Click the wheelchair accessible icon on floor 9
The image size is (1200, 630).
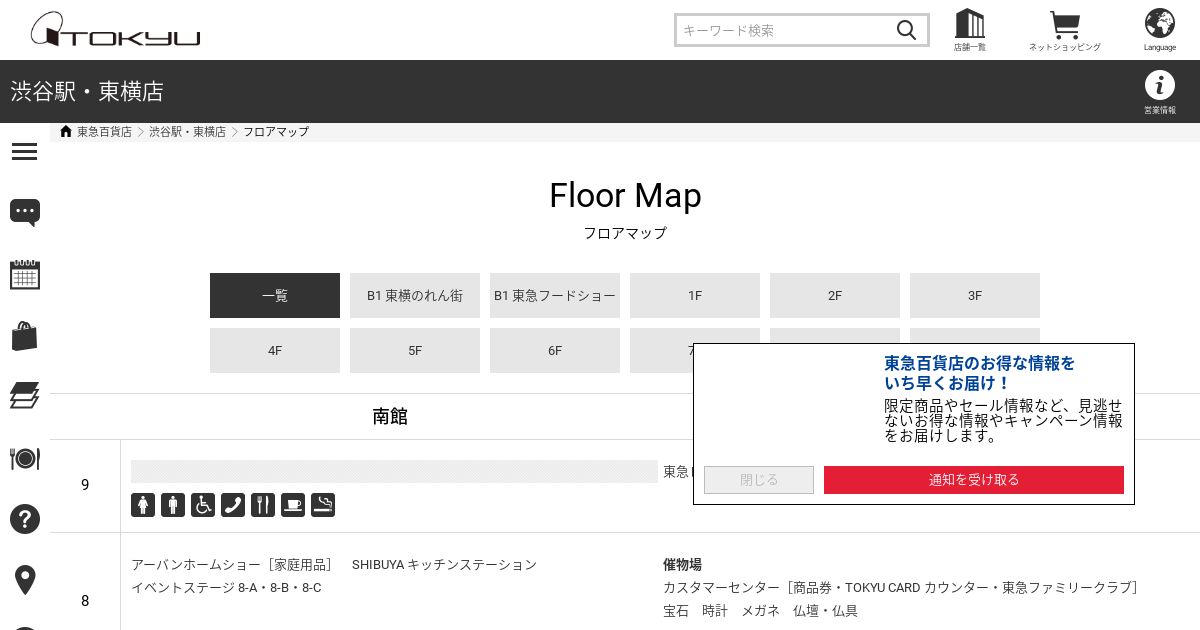coord(203,505)
